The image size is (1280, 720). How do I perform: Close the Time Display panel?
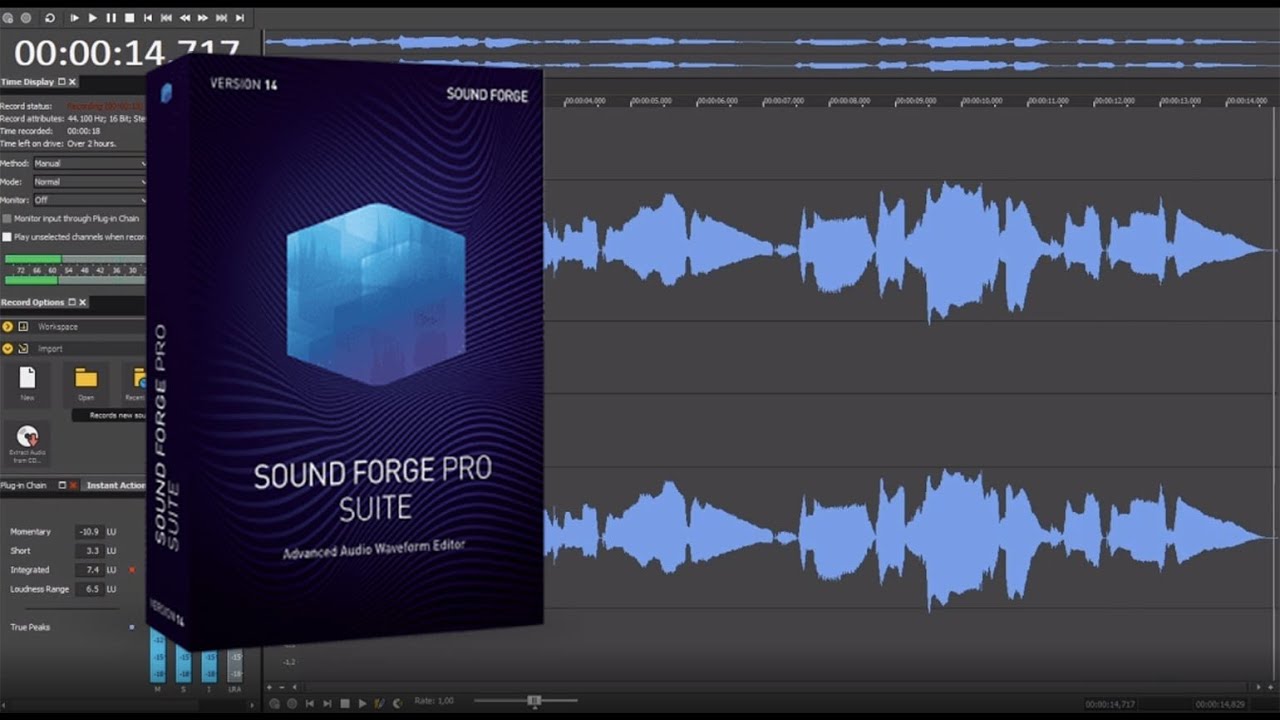72,82
